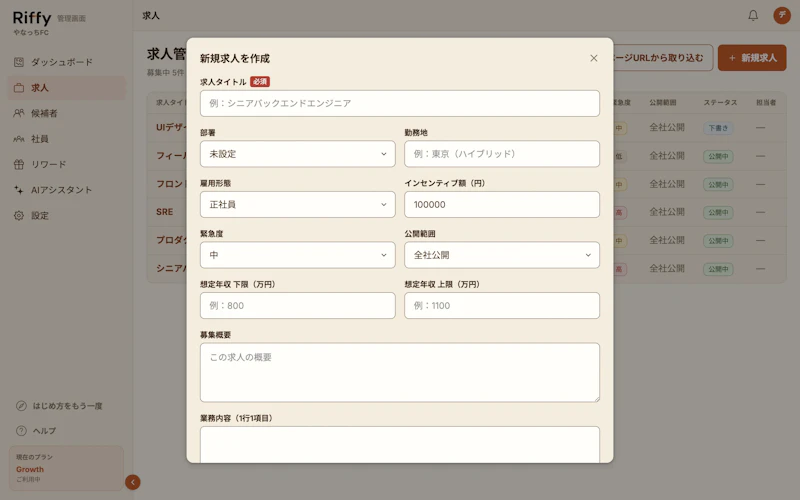Open 候補者 in the sidebar menu
800x500 pixels.
pos(66,113)
